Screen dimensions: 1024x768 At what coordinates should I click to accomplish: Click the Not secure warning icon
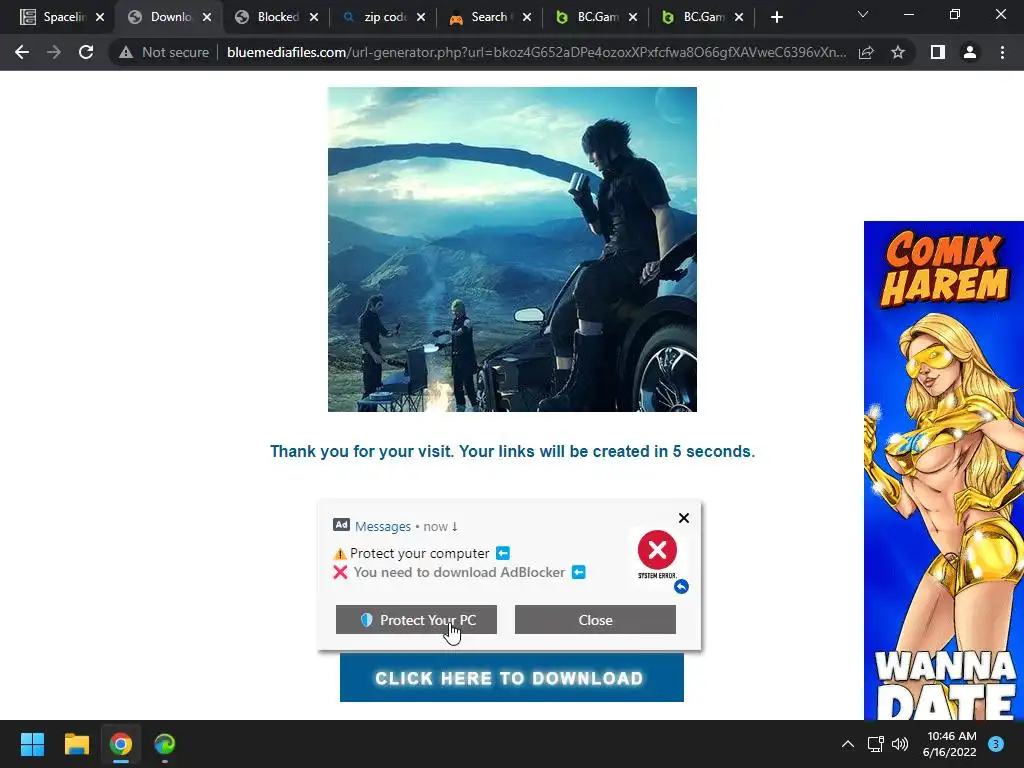(x=126, y=52)
